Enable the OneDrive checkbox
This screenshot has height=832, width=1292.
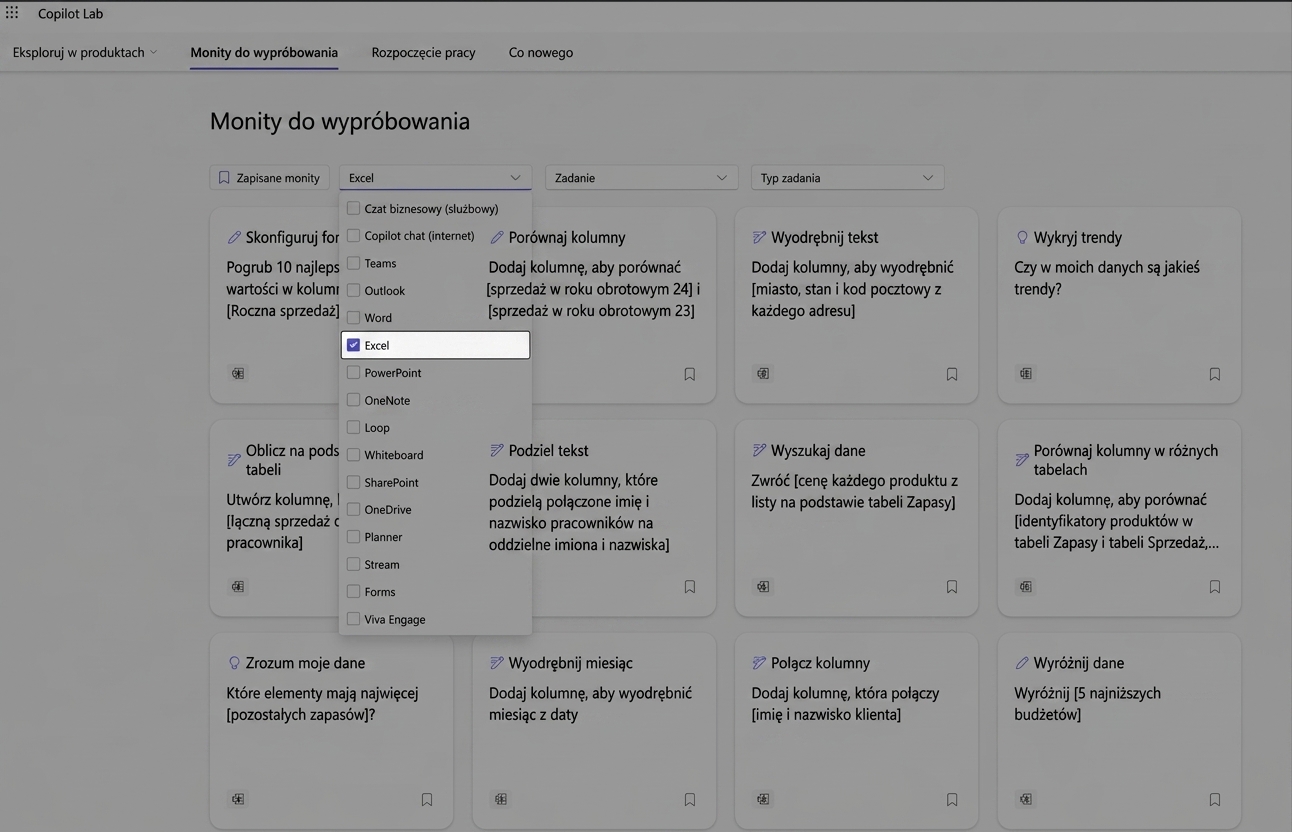tap(353, 509)
